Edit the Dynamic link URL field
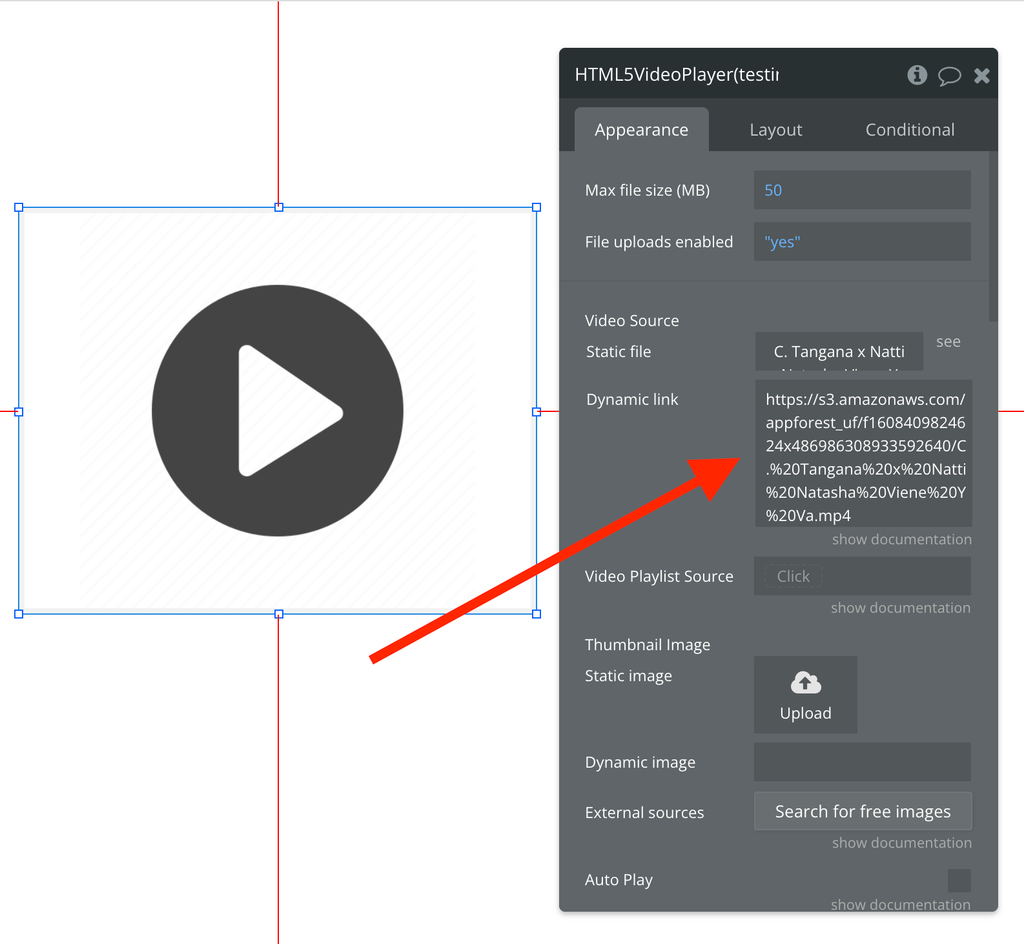This screenshot has height=944, width=1024. 862,453
